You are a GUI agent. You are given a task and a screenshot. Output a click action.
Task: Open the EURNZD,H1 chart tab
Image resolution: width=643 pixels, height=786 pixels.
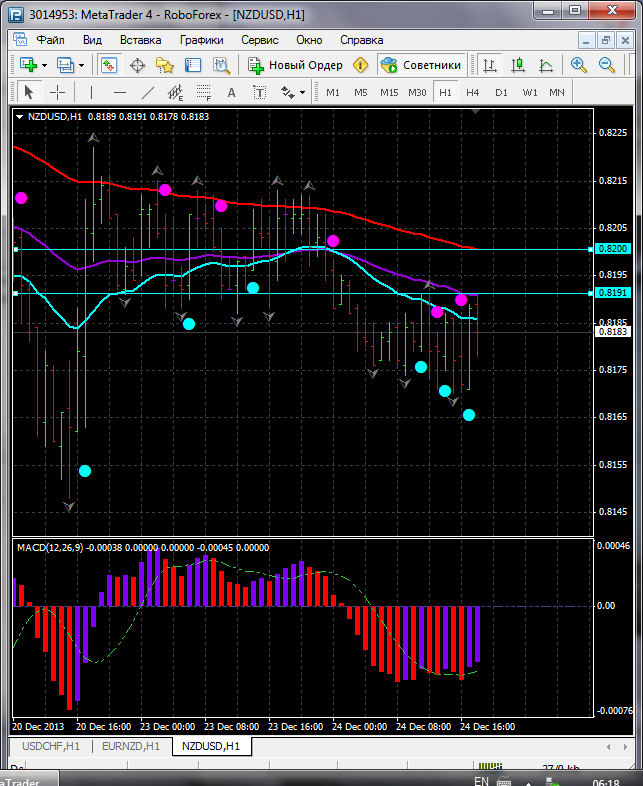coord(131,746)
